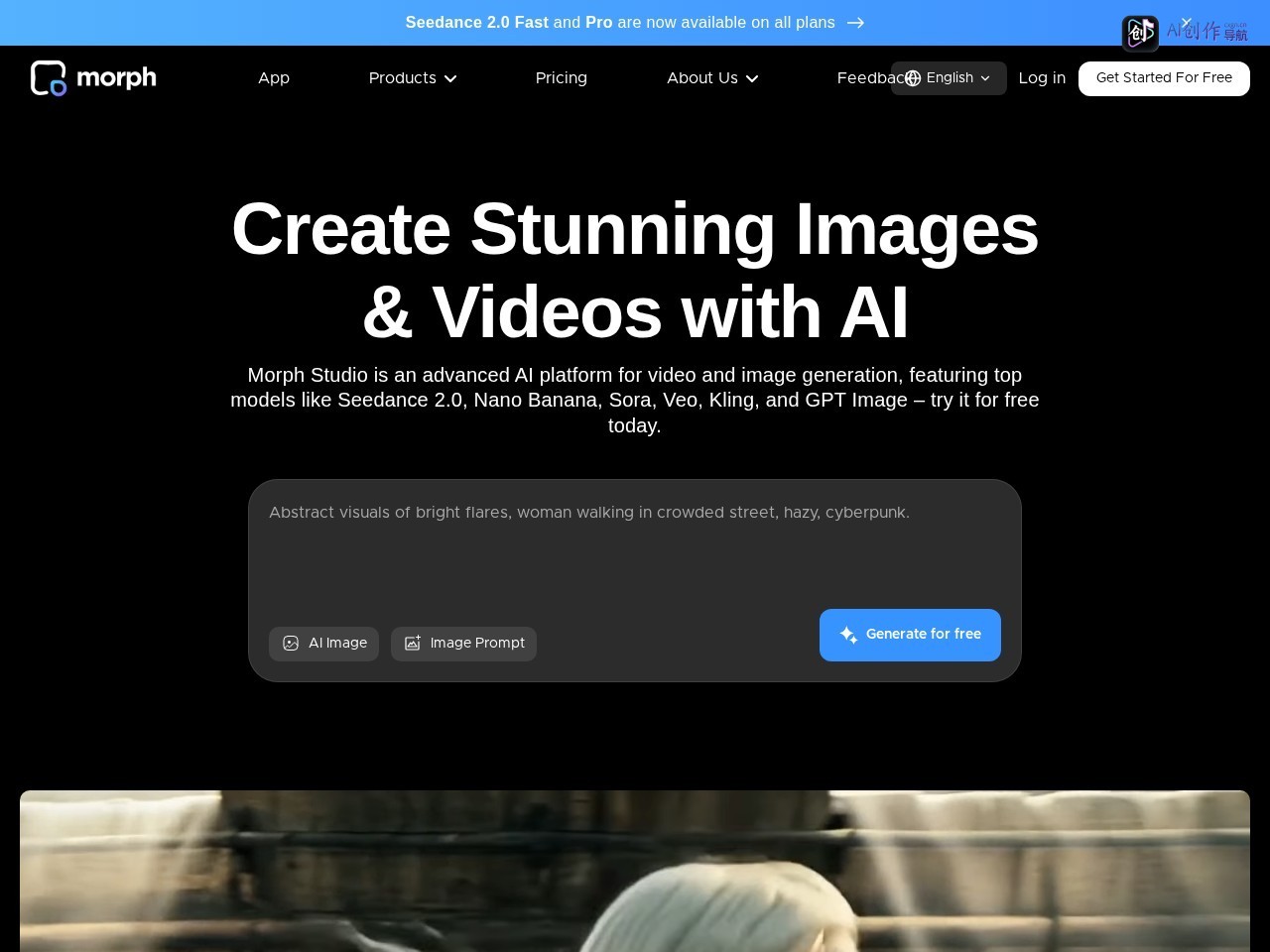The height and width of the screenshot is (952, 1270).
Task: Click the showcase video preview
Action: [635, 871]
